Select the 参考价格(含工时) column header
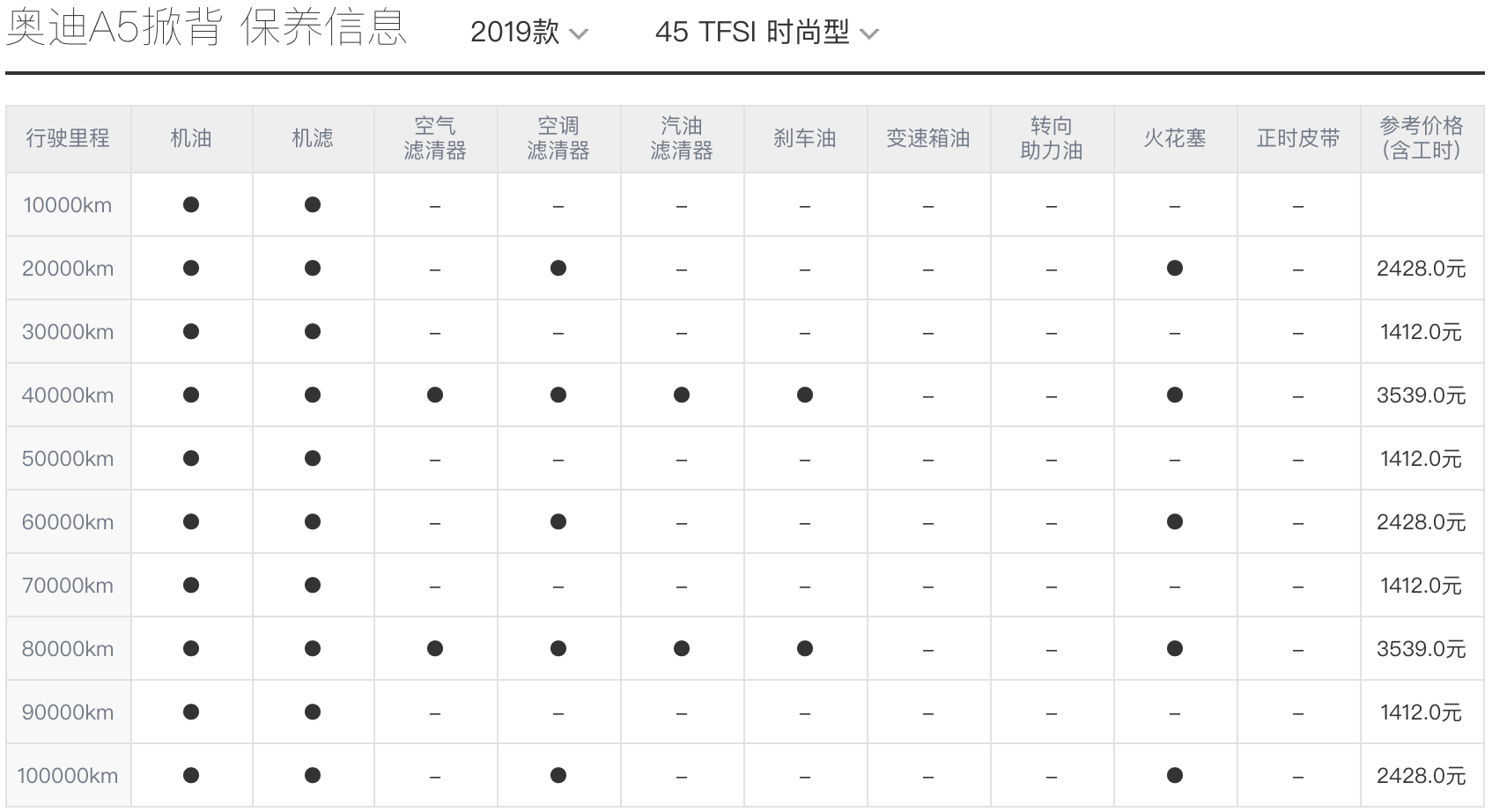 pyautogui.click(x=1422, y=138)
